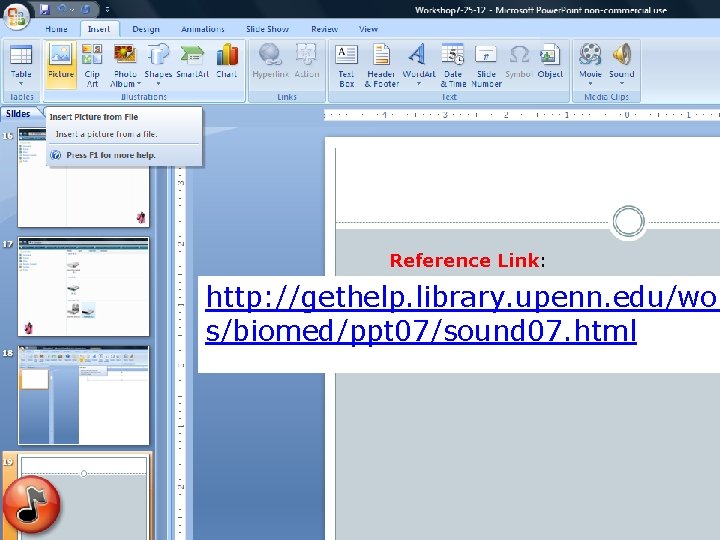Image resolution: width=720 pixels, height=540 pixels.
Task: Expand the Movie dropdown arrow
Action: point(590,84)
